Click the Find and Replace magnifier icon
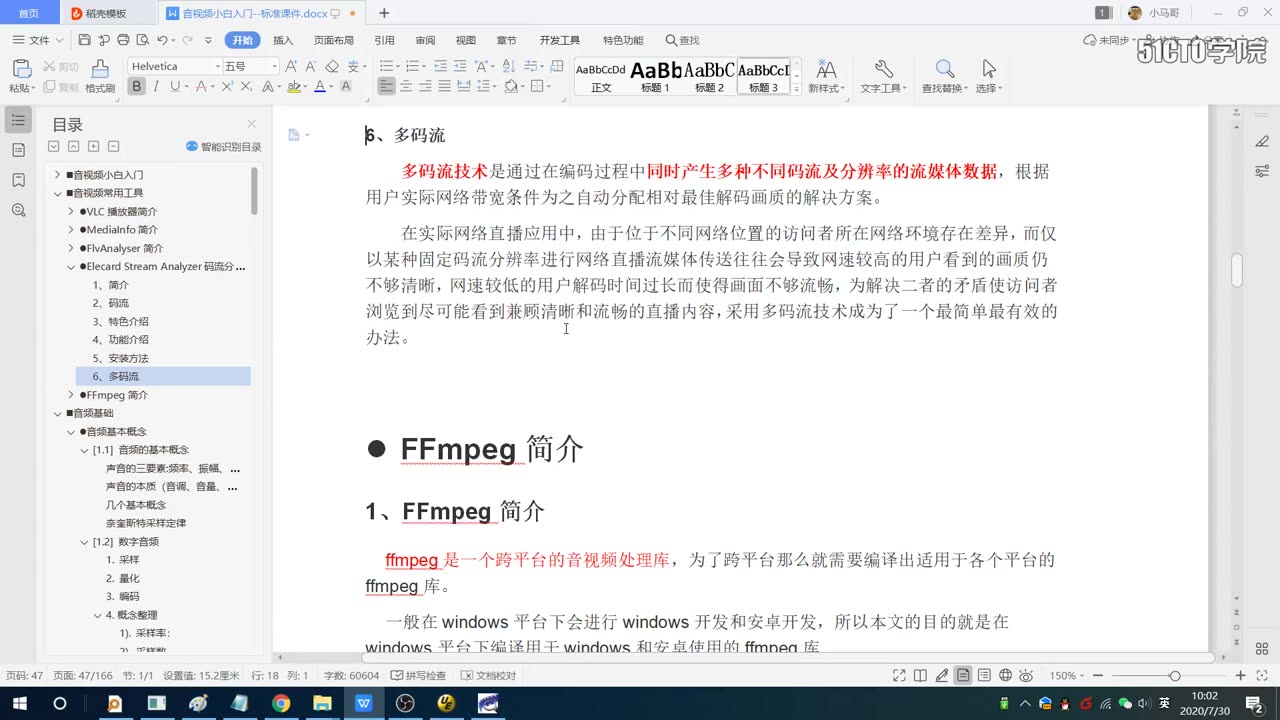The image size is (1280, 720). (944, 69)
